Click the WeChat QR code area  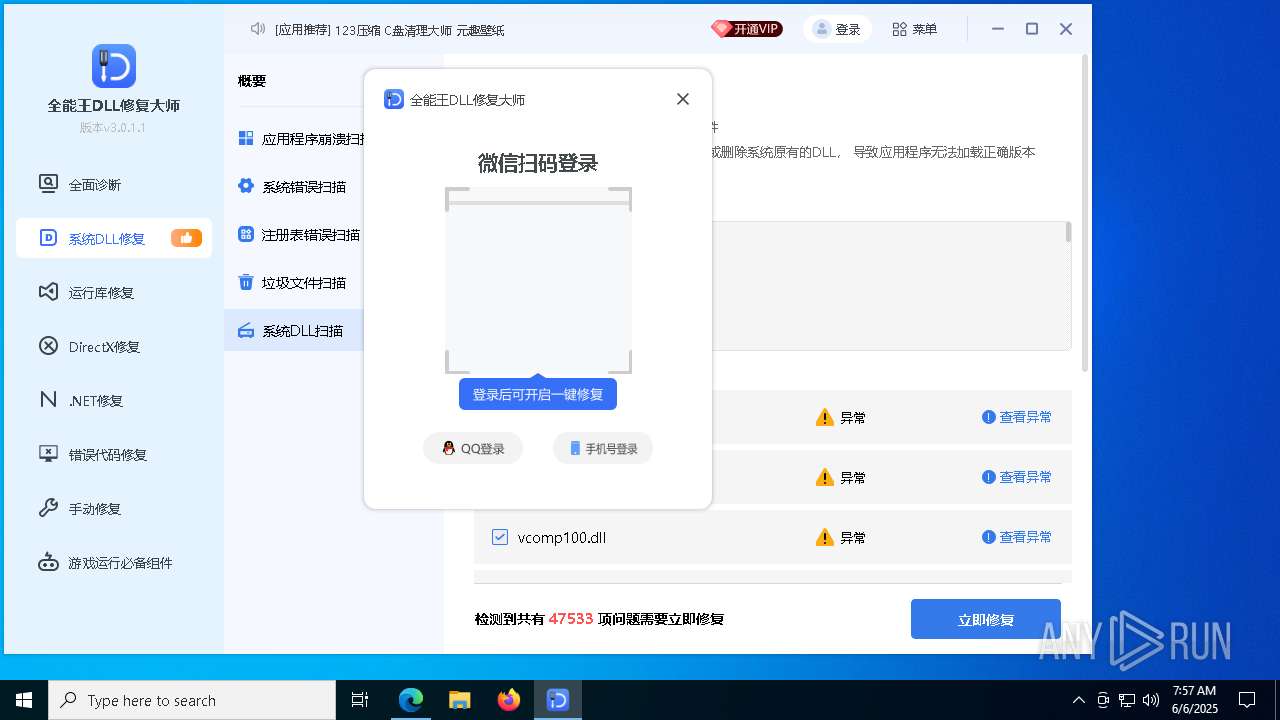[538, 280]
